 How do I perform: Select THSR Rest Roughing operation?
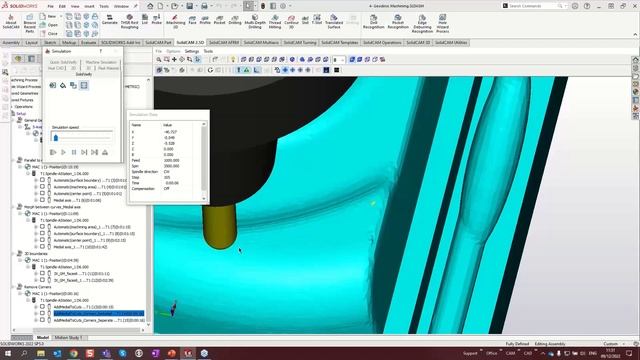[x=129, y=21]
